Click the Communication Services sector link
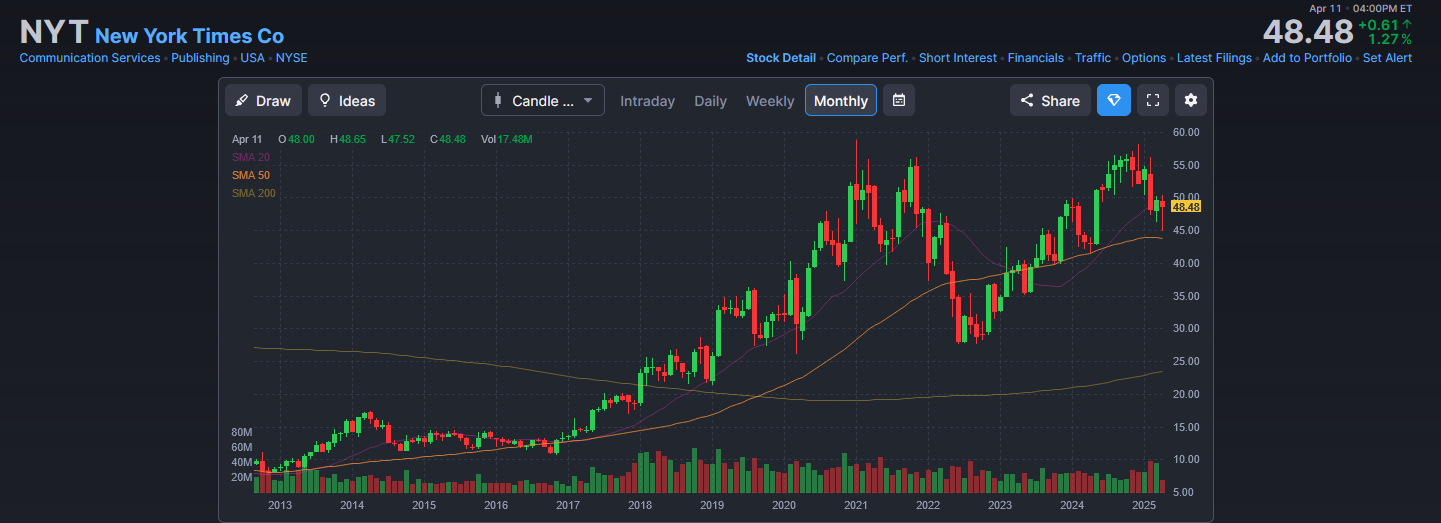 (x=90, y=58)
